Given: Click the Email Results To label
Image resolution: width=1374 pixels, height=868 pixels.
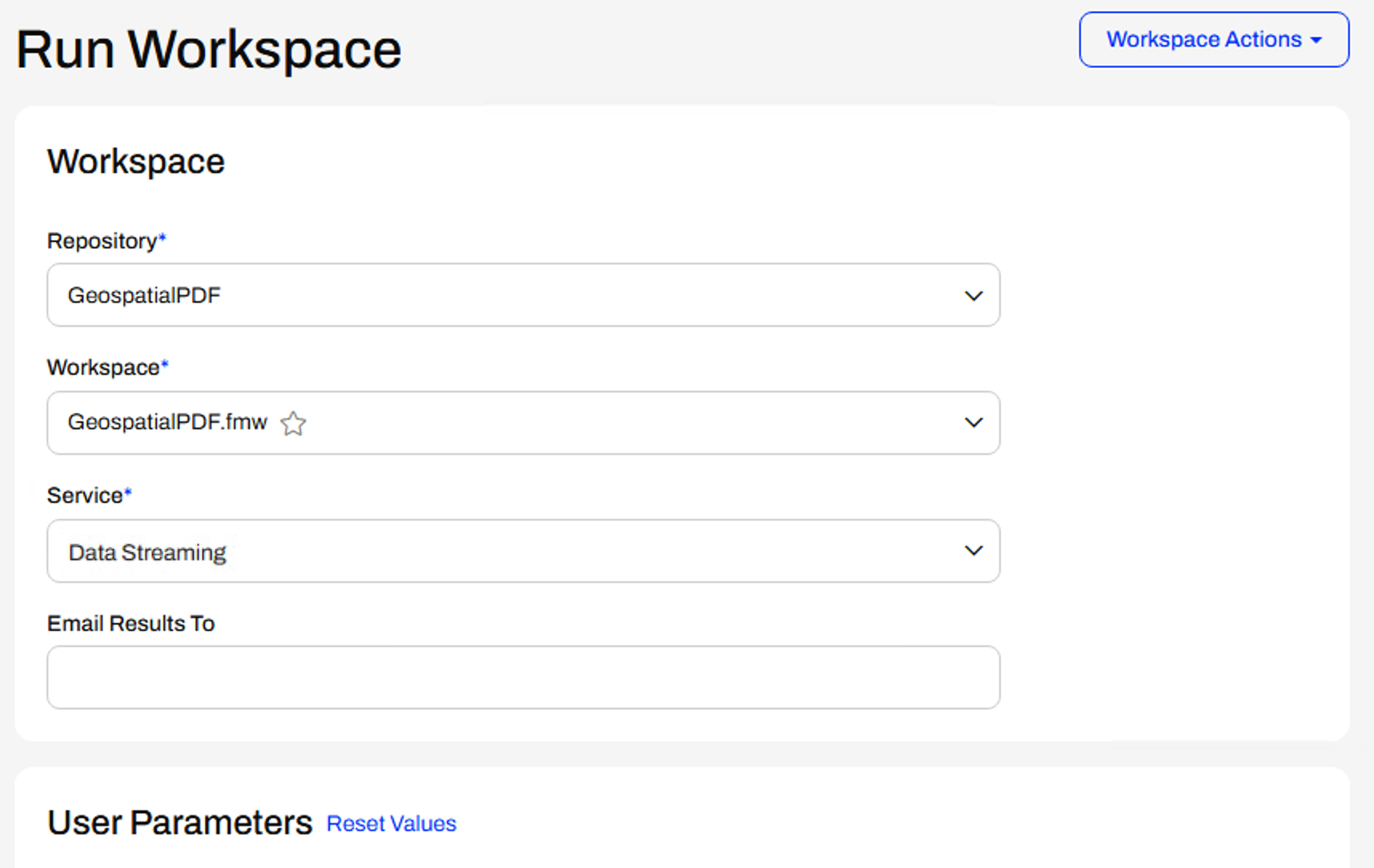Looking at the screenshot, I should 131,624.
